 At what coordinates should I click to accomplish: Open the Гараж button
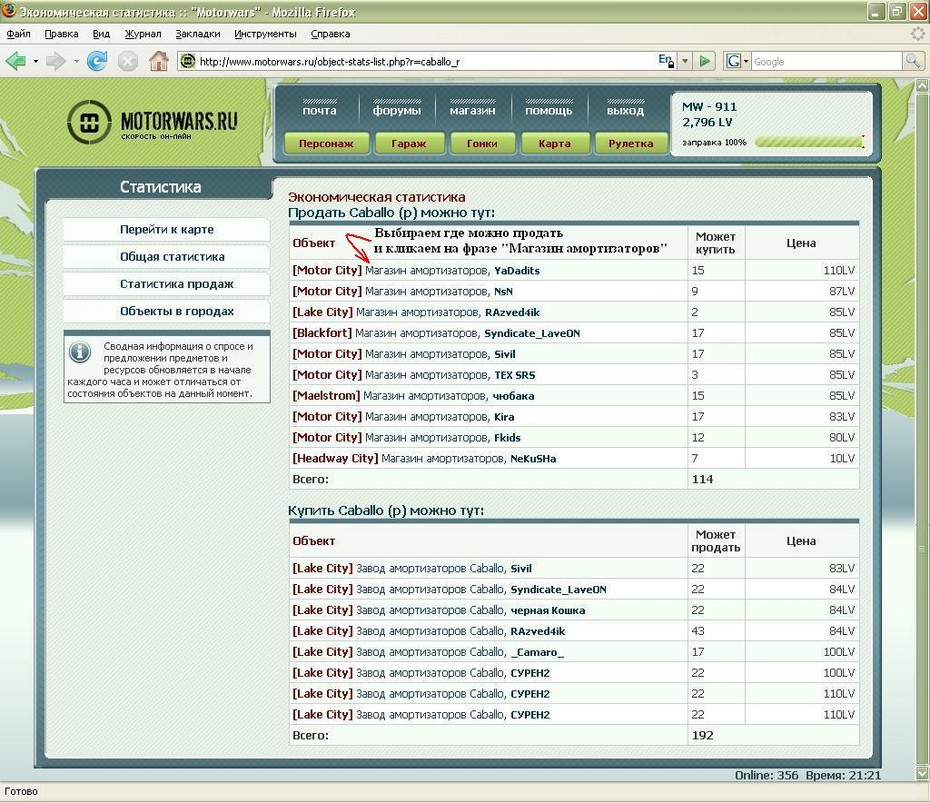(x=409, y=144)
